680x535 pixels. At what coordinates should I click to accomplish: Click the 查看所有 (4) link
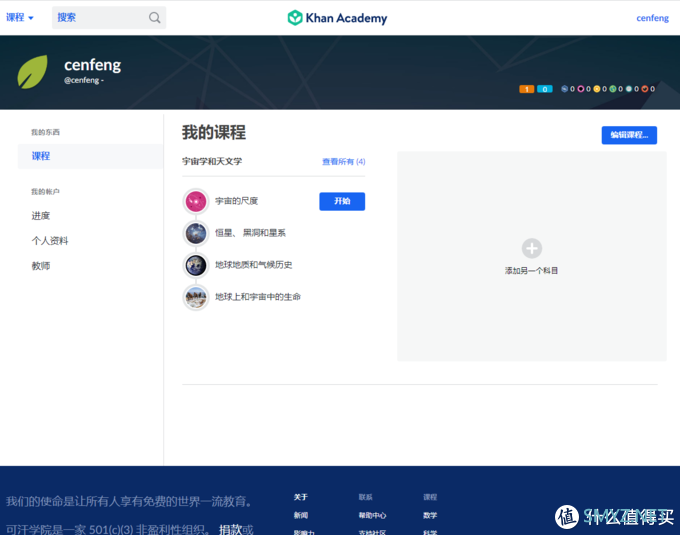(x=343, y=161)
